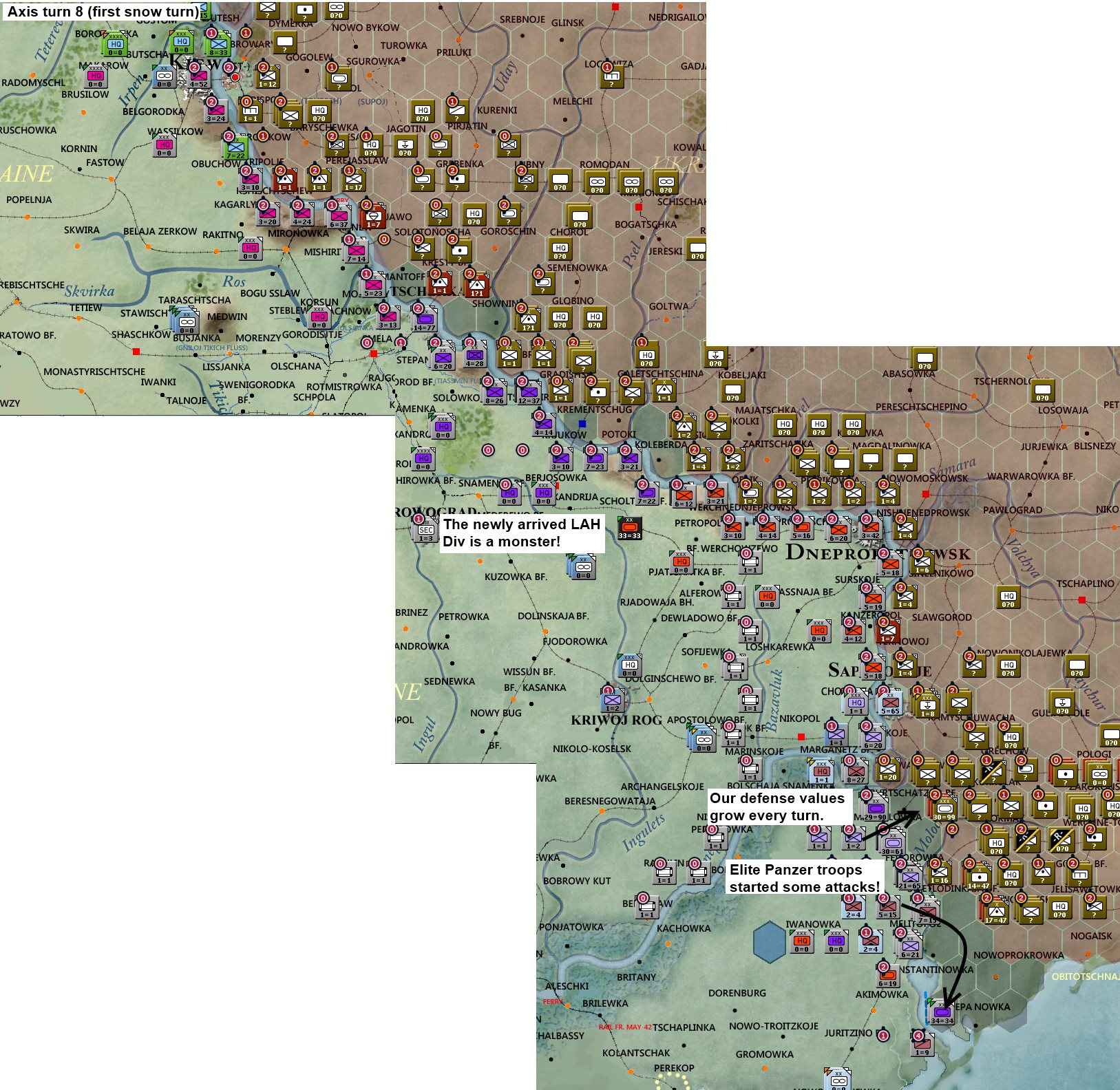
Task: Choose the pink infantry counter 5=23
Action: point(373,286)
